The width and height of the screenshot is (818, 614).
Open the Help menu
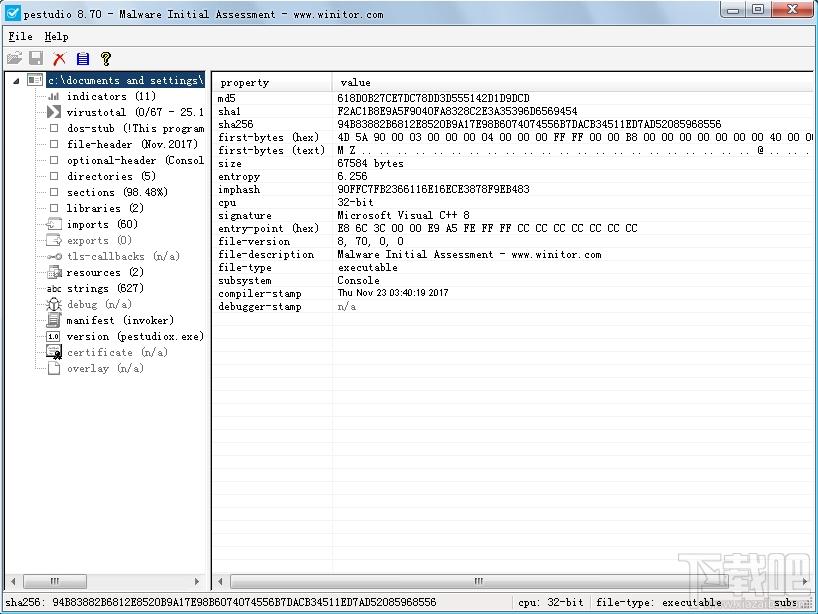point(56,37)
